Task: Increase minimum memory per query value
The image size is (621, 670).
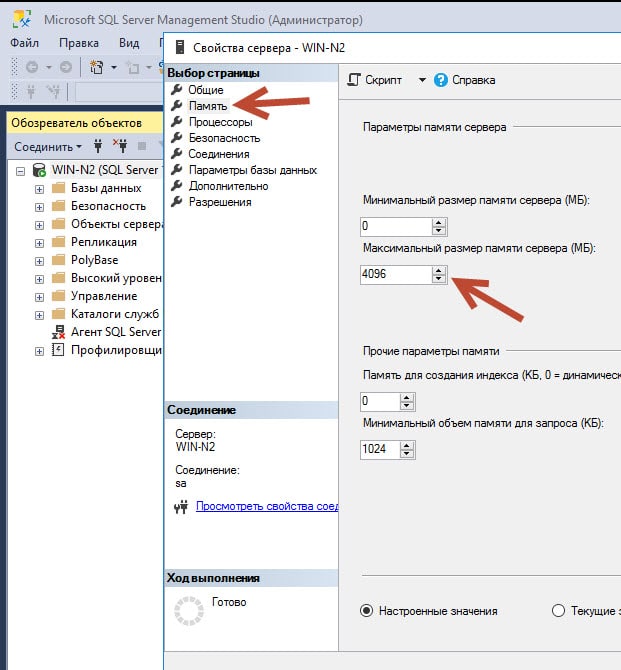Action: pyautogui.click(x=407, y=445)
